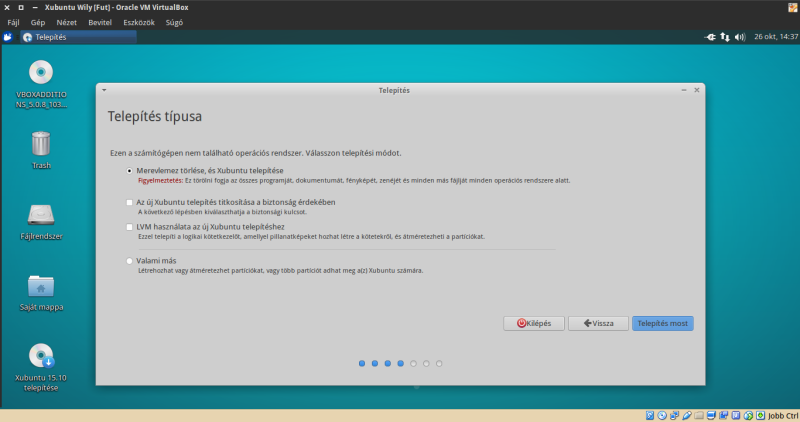Click the Telepítés most button

[663, 324]
